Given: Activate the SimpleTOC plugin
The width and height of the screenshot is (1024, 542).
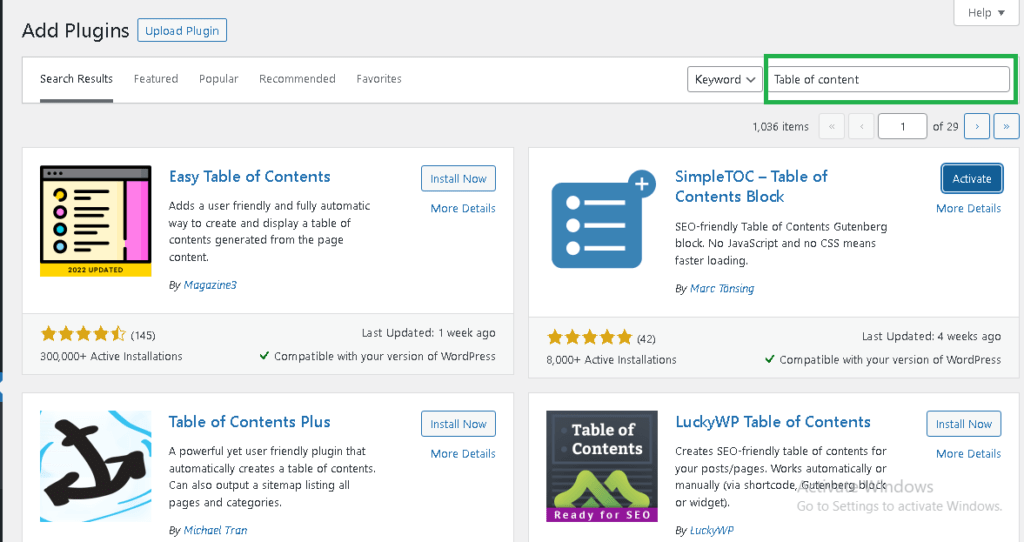Looking at the screenshot, I should tap(972, 179).
